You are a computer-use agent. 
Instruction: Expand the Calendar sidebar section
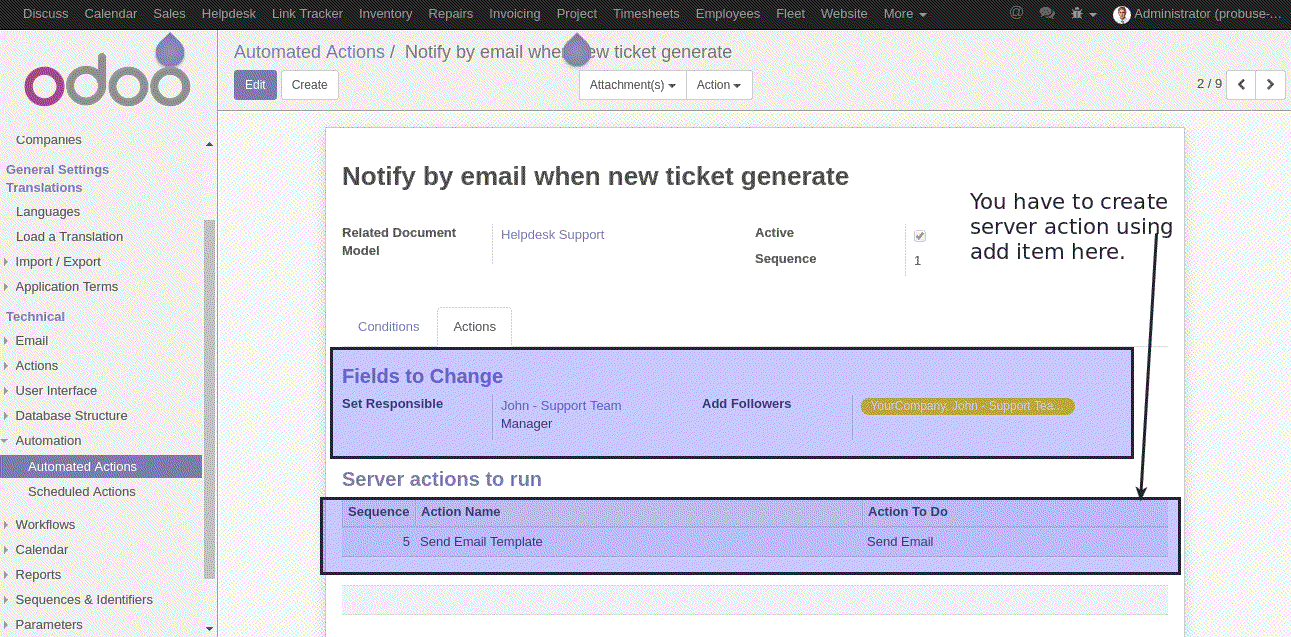(42, 549)
